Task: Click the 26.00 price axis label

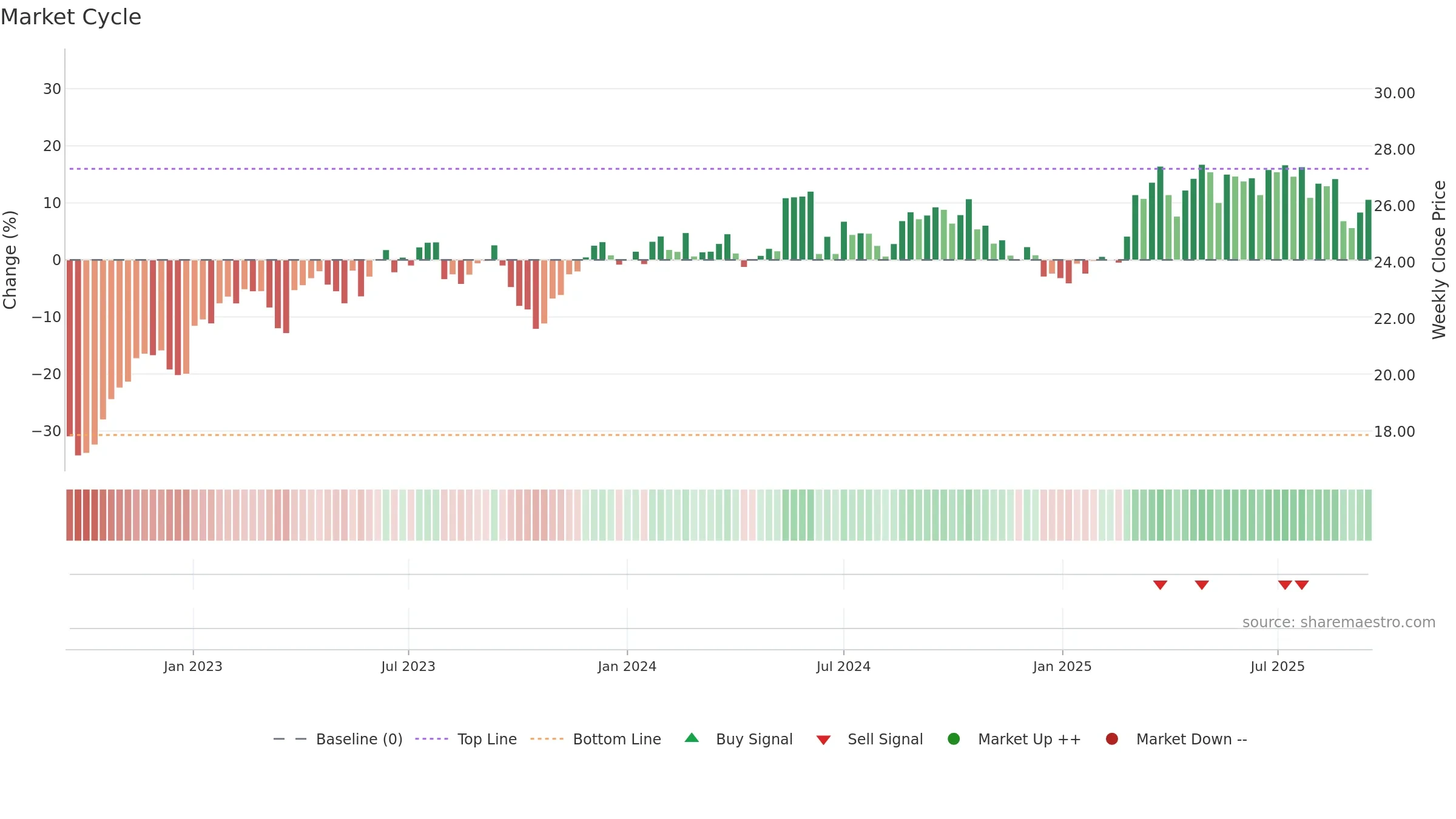Action: click(x=1394, y=206)
